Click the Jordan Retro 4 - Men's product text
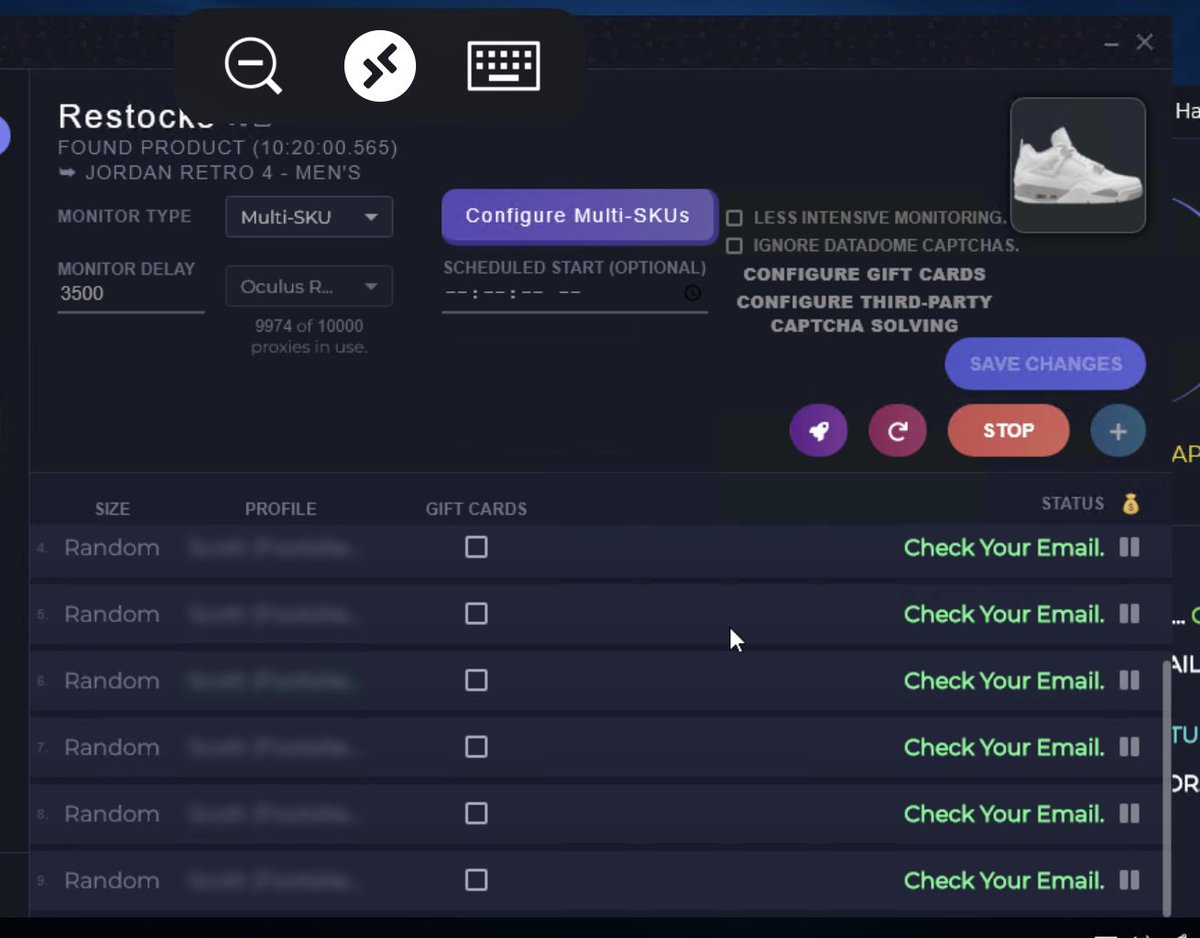Screen dimensions: 1200x938 coord(223,173)
